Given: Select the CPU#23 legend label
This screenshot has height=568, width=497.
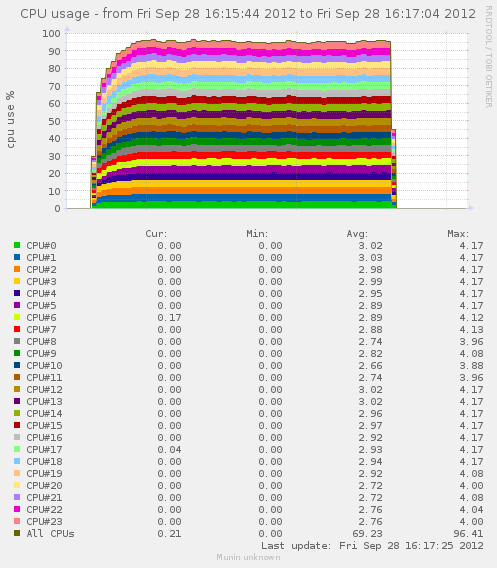Looking at the screenshot, I should tap(44, 521).
